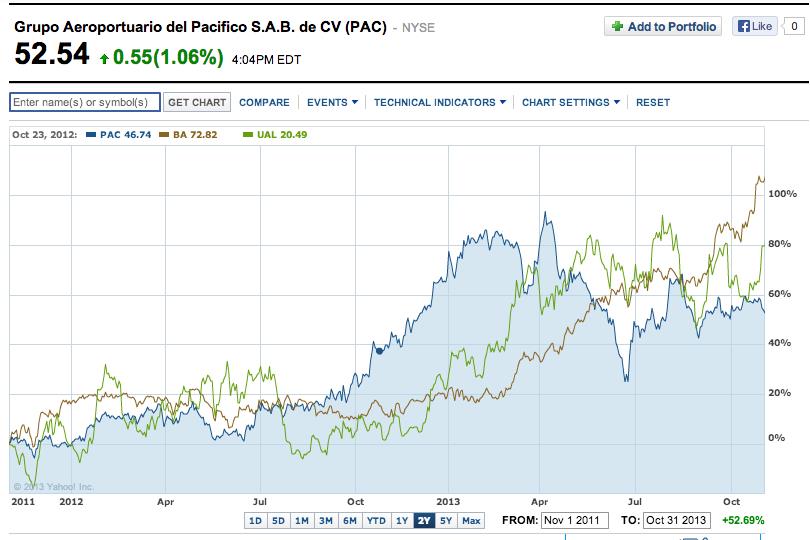Click the BA 72.82 legend text
The width and height of the screenshot is (810, 540).
click(x=195, y=135)
